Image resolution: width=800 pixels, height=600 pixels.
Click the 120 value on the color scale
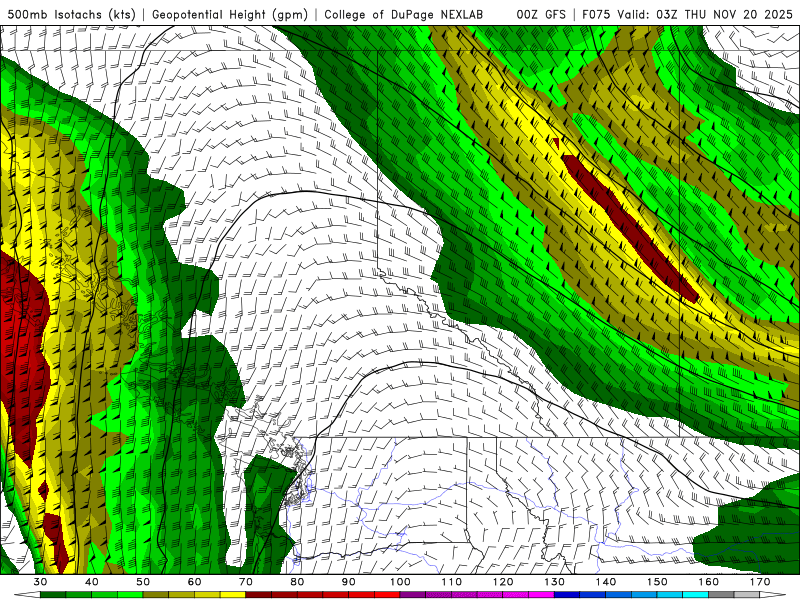point(503,582)
